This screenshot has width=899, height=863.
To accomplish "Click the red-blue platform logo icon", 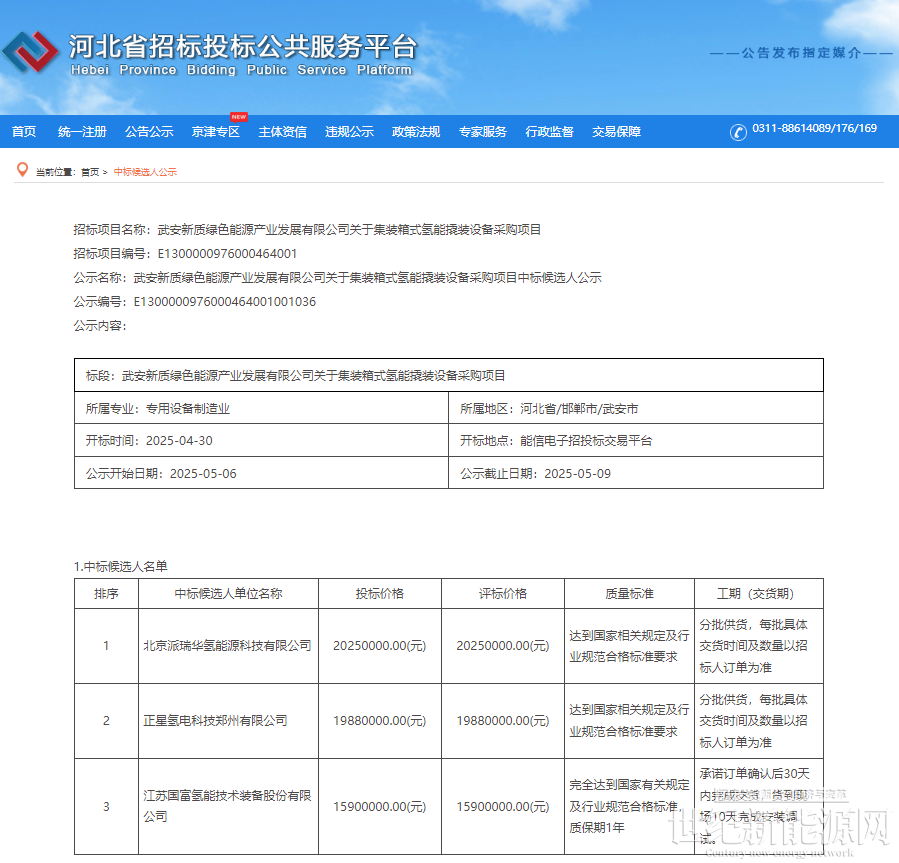I will pos(30,52).
